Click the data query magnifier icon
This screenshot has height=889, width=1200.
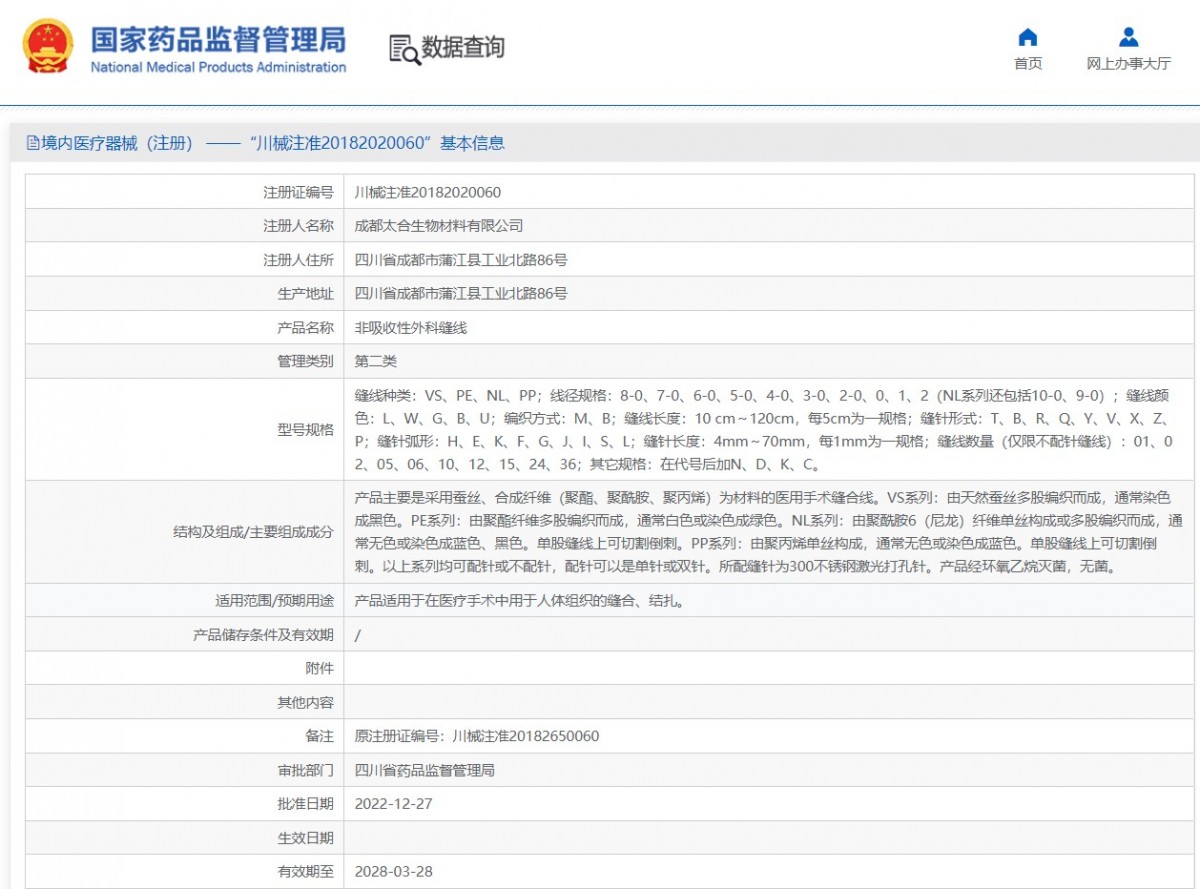pyautogui.click(x=404, y=49)
